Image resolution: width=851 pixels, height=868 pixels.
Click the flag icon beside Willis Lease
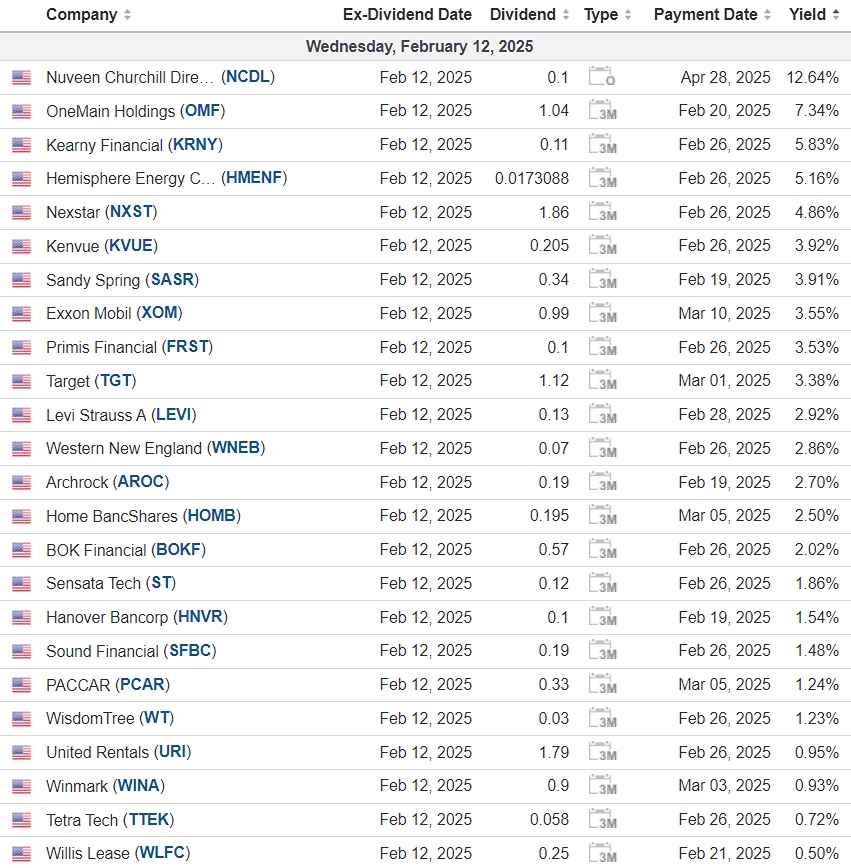pos(21,854)
